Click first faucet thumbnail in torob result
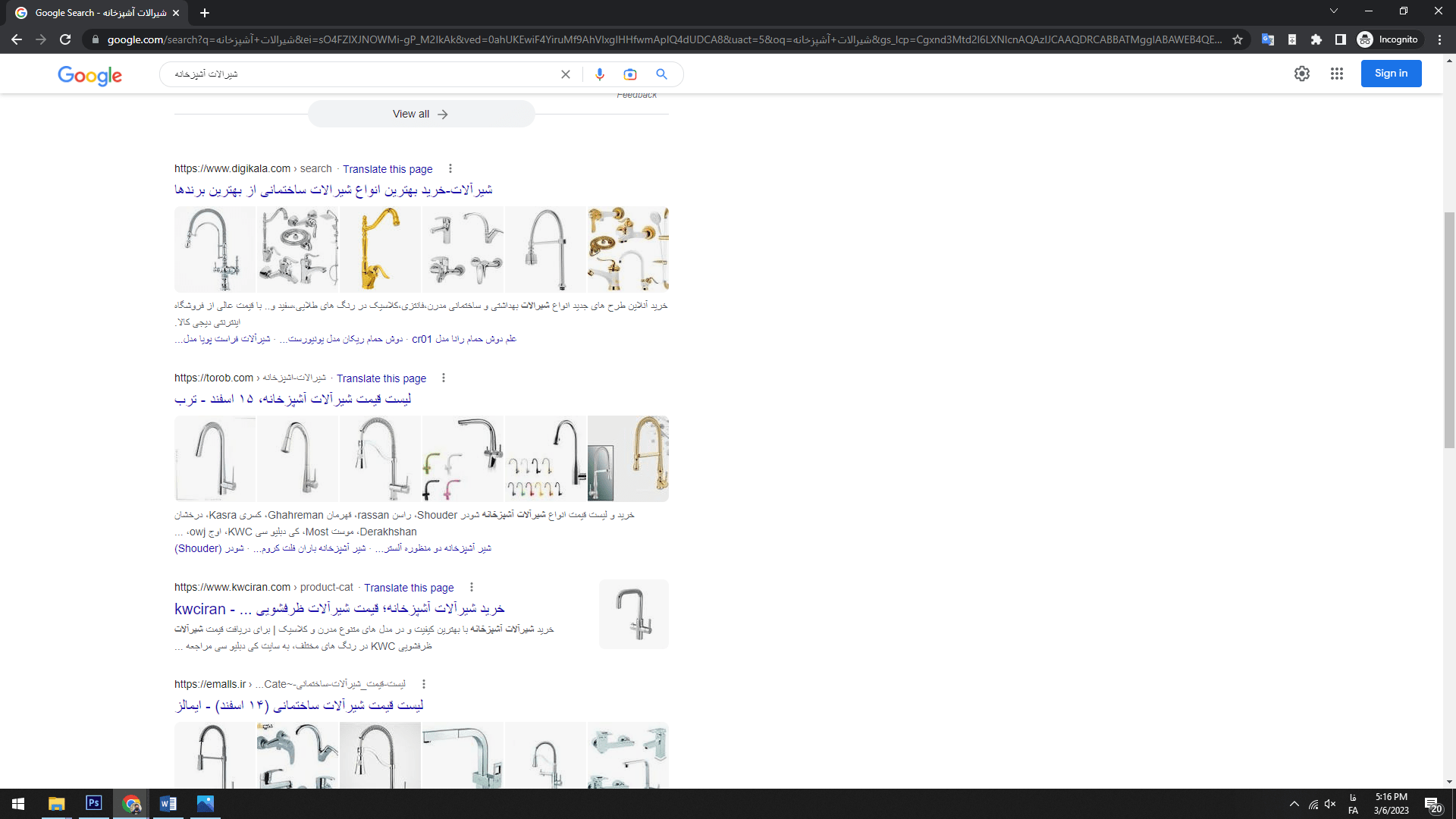 215,458
